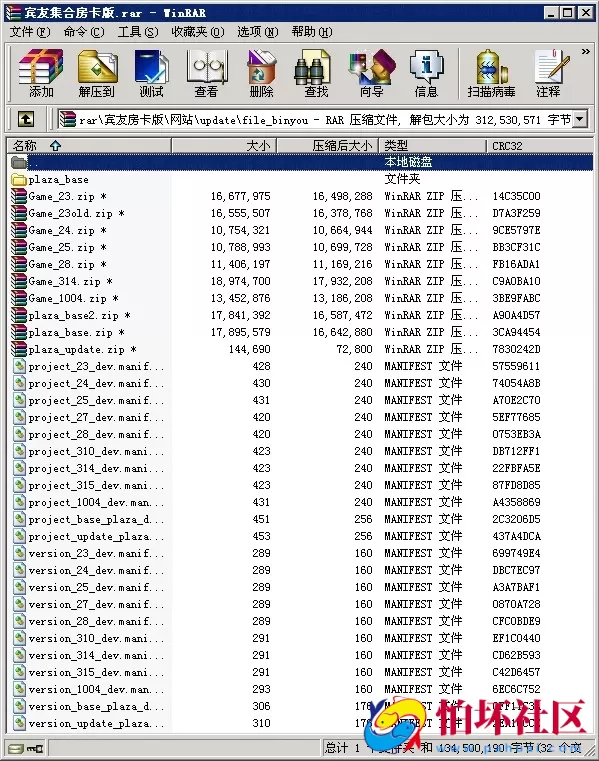Open the 文件(F) menu
599x761 pixels.
tap(30, 32)
